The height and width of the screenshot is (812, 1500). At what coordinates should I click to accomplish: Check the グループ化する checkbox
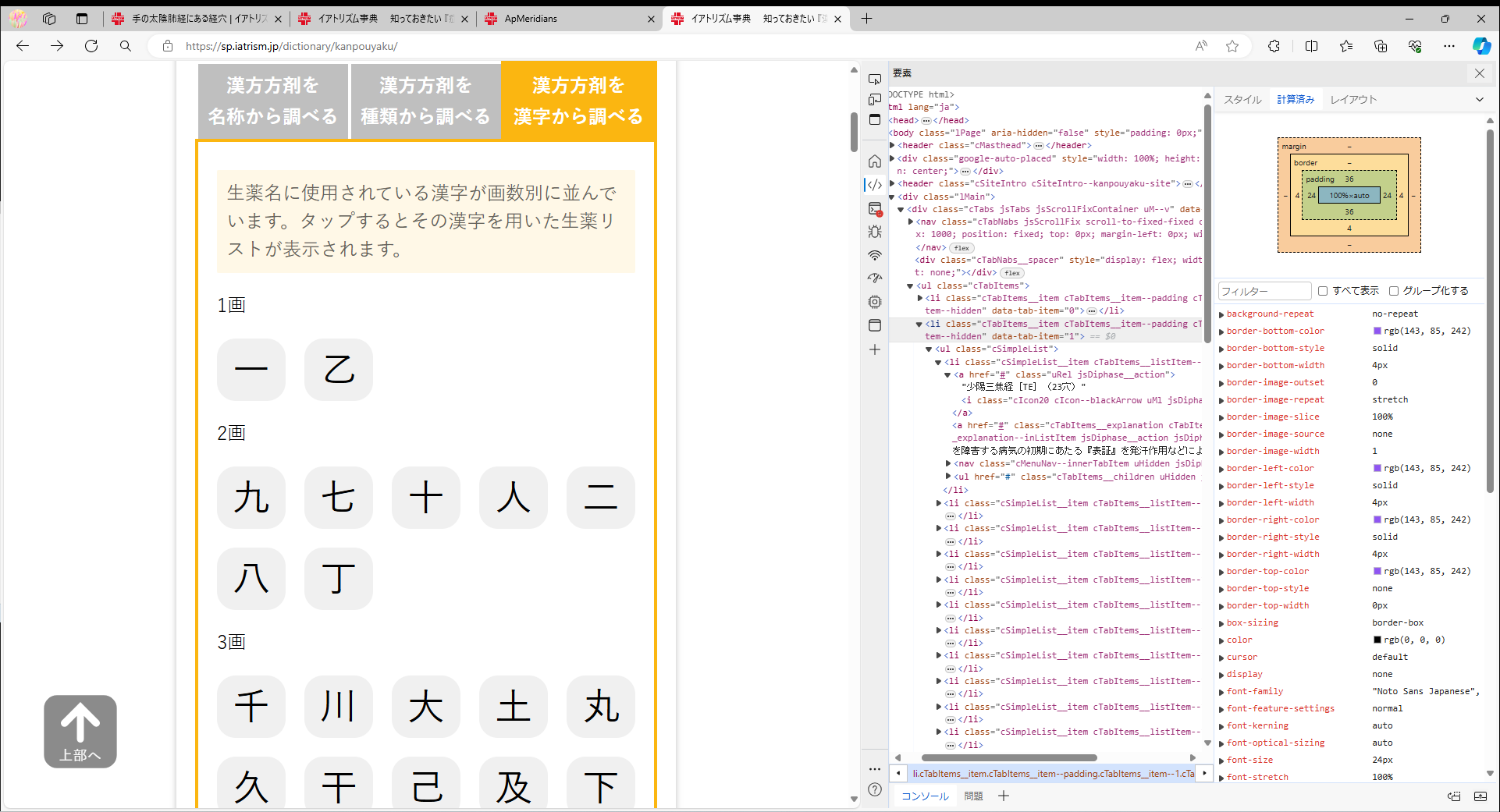(1394, 291)
